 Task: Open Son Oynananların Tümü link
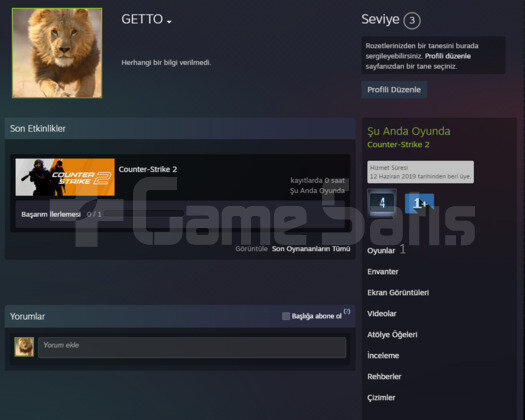(311, 249)
